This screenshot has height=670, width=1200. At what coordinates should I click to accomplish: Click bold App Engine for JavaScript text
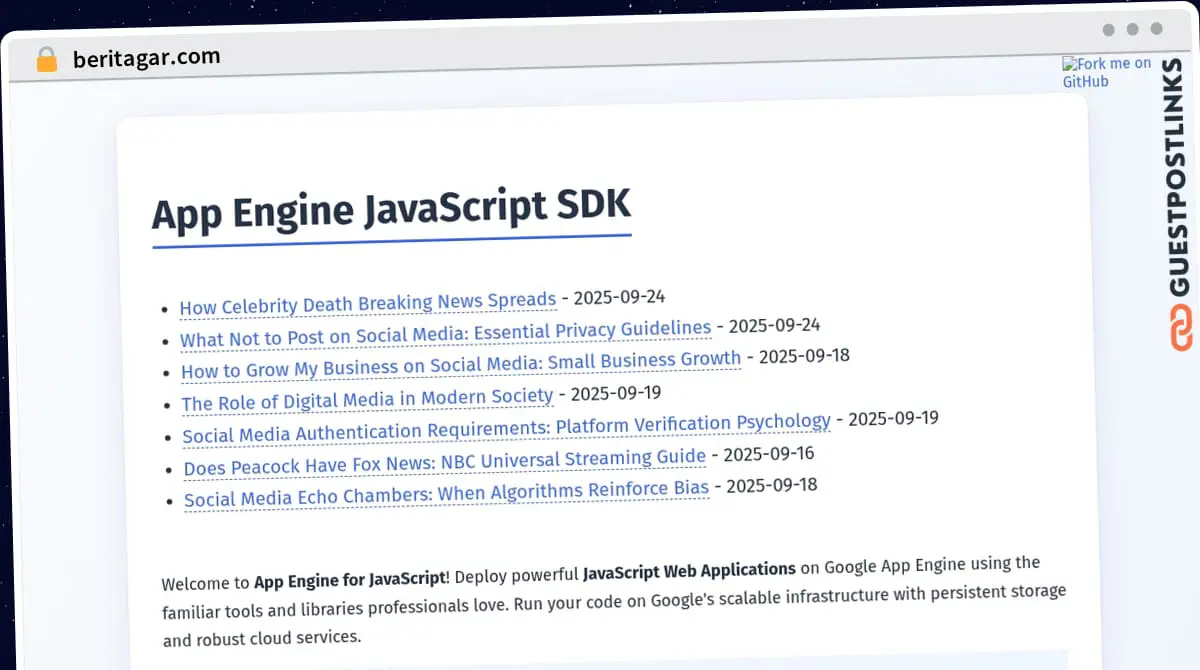[x=349, y=579]
